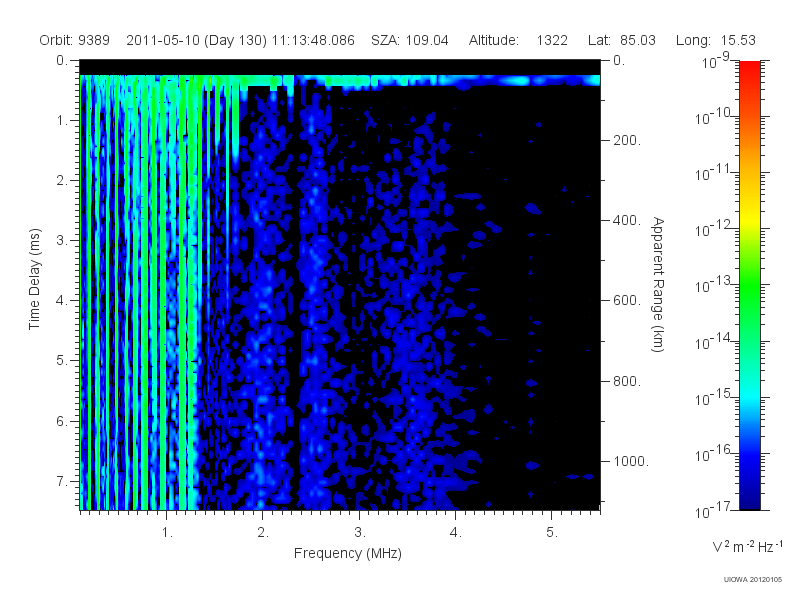Click the 6. tick on Time Delay axis
The width and height of the screenshot is (800, 600).
[62, 421]
